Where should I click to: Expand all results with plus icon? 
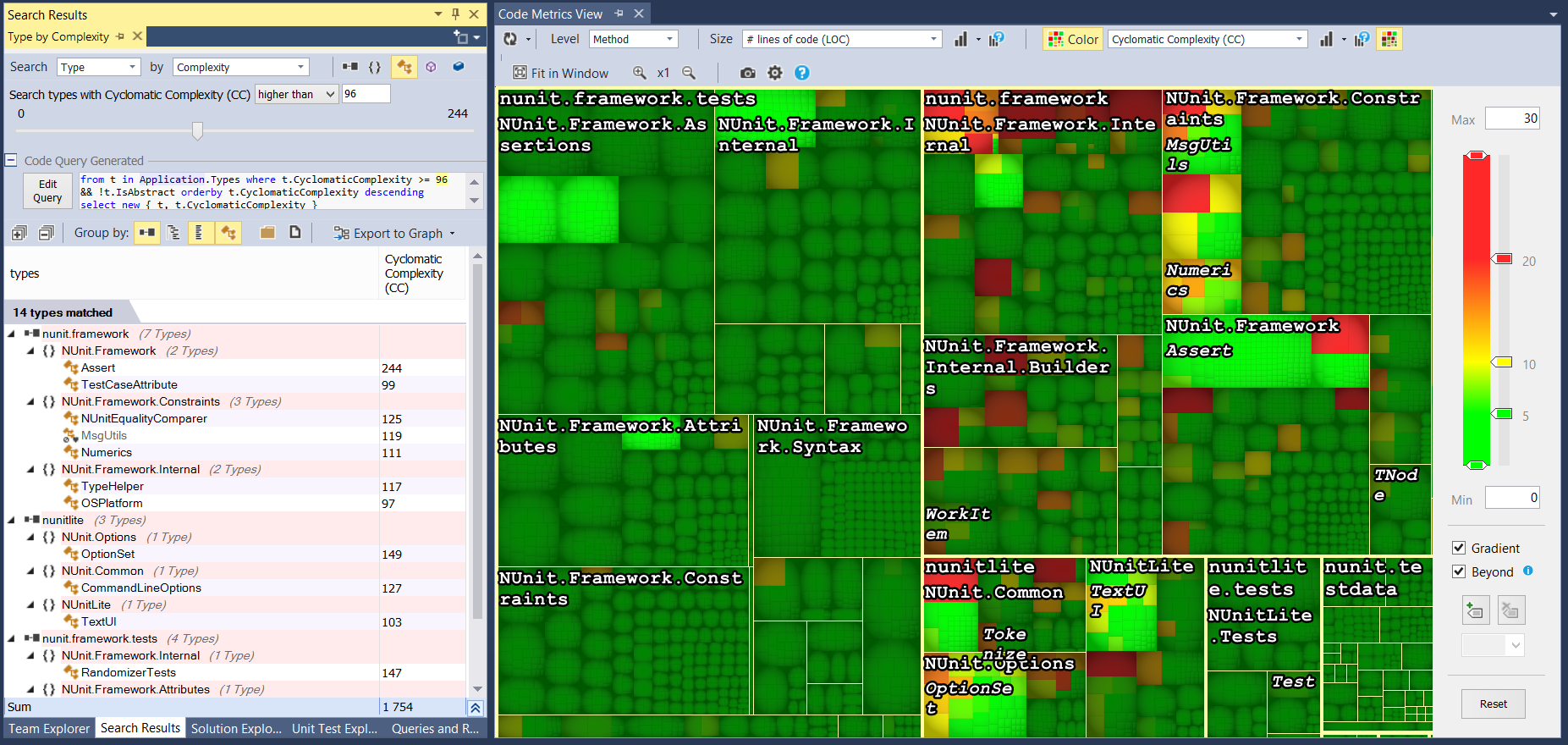coord(19,233)
